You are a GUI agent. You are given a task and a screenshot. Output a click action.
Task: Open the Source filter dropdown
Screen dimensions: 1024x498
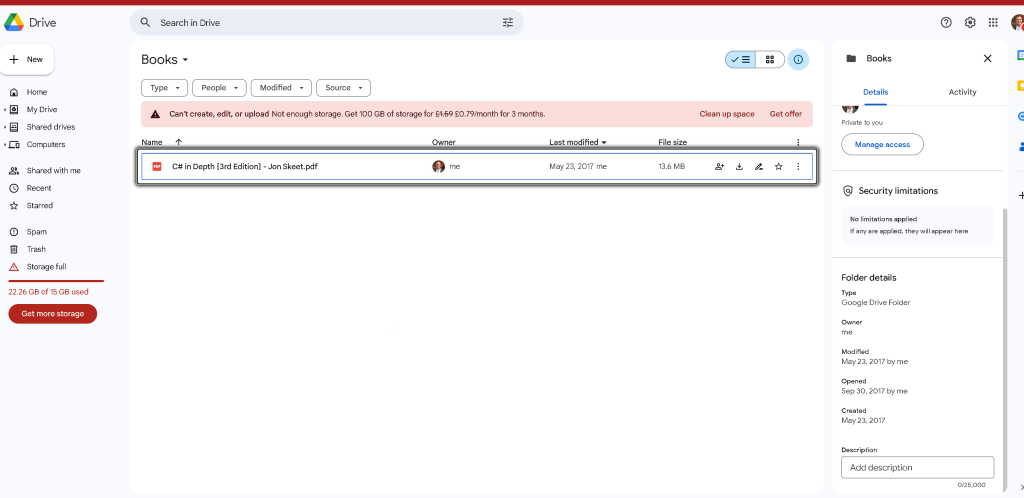tap(344, 87)
